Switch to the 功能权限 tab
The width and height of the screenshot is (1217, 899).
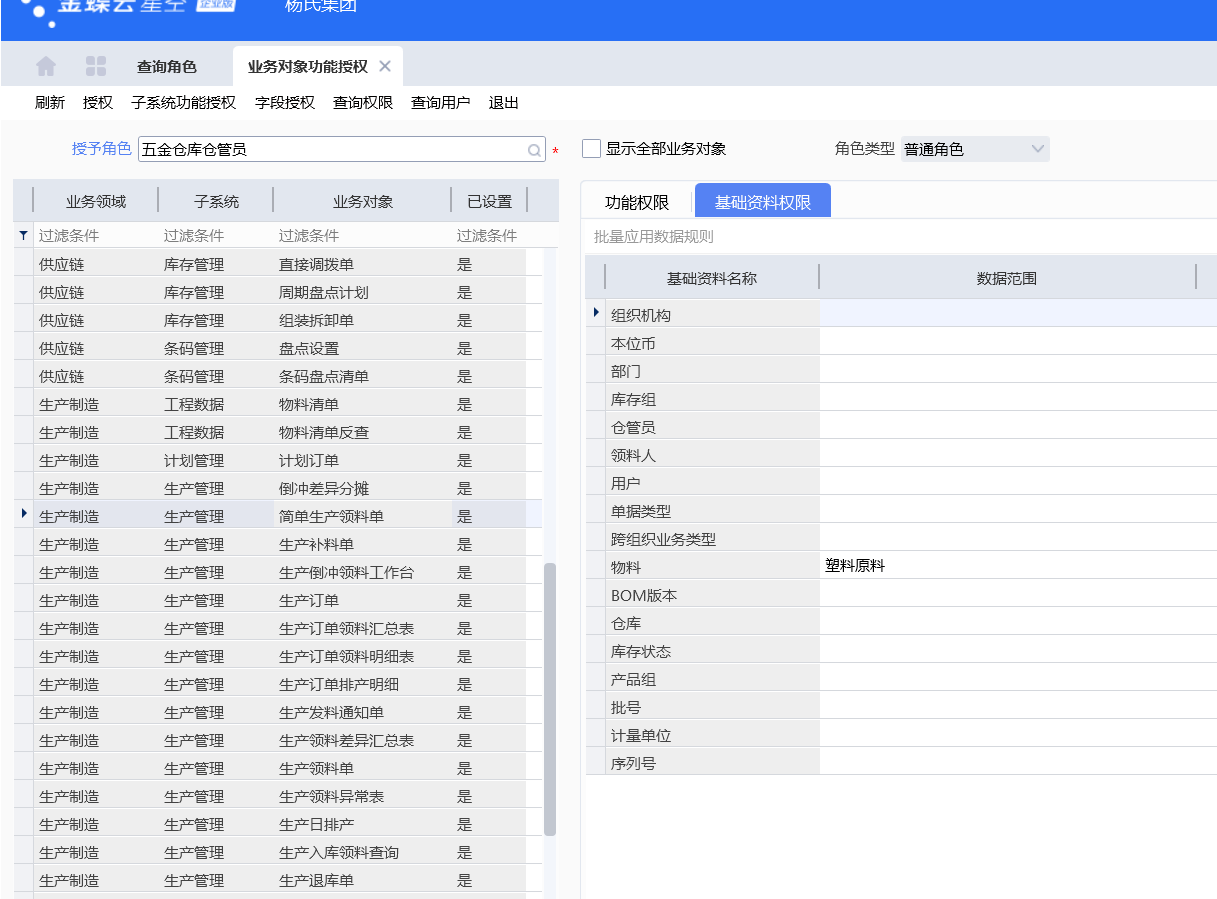(637, 202)
